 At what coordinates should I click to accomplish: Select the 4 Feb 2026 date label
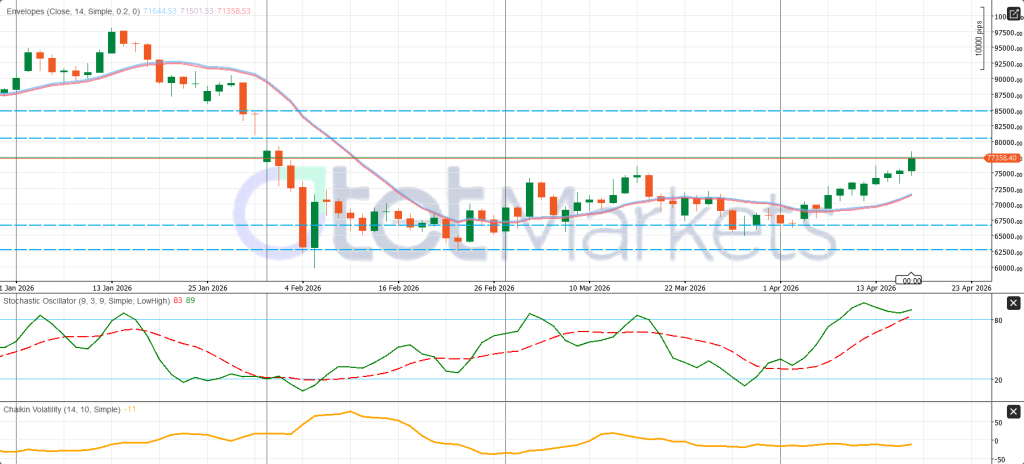coord(302,287)
